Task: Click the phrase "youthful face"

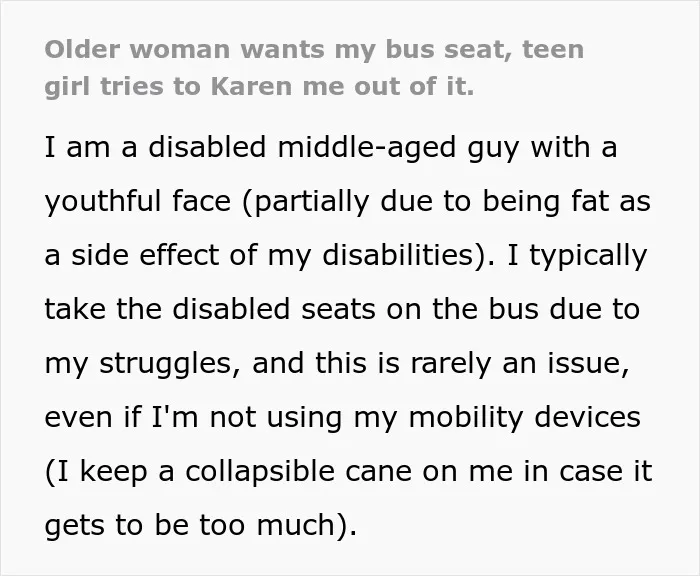Action: pos(138,202)
